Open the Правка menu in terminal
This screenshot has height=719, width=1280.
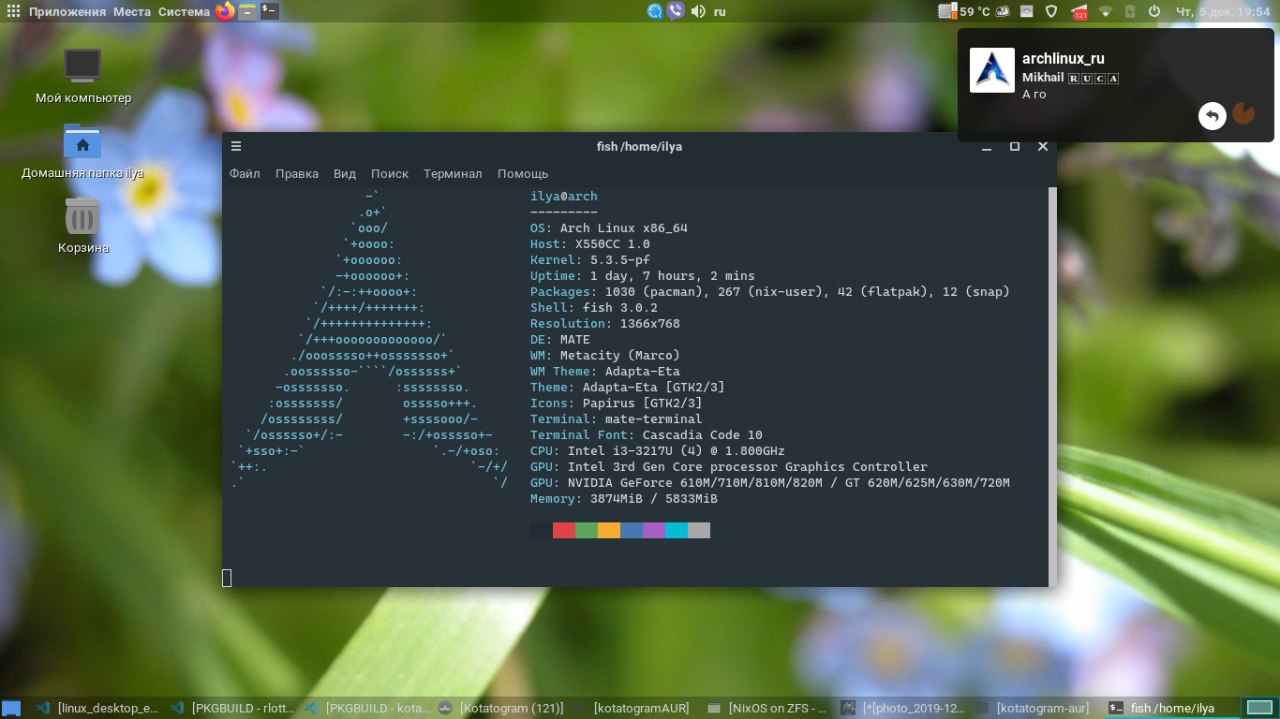(x=297, y=173)
